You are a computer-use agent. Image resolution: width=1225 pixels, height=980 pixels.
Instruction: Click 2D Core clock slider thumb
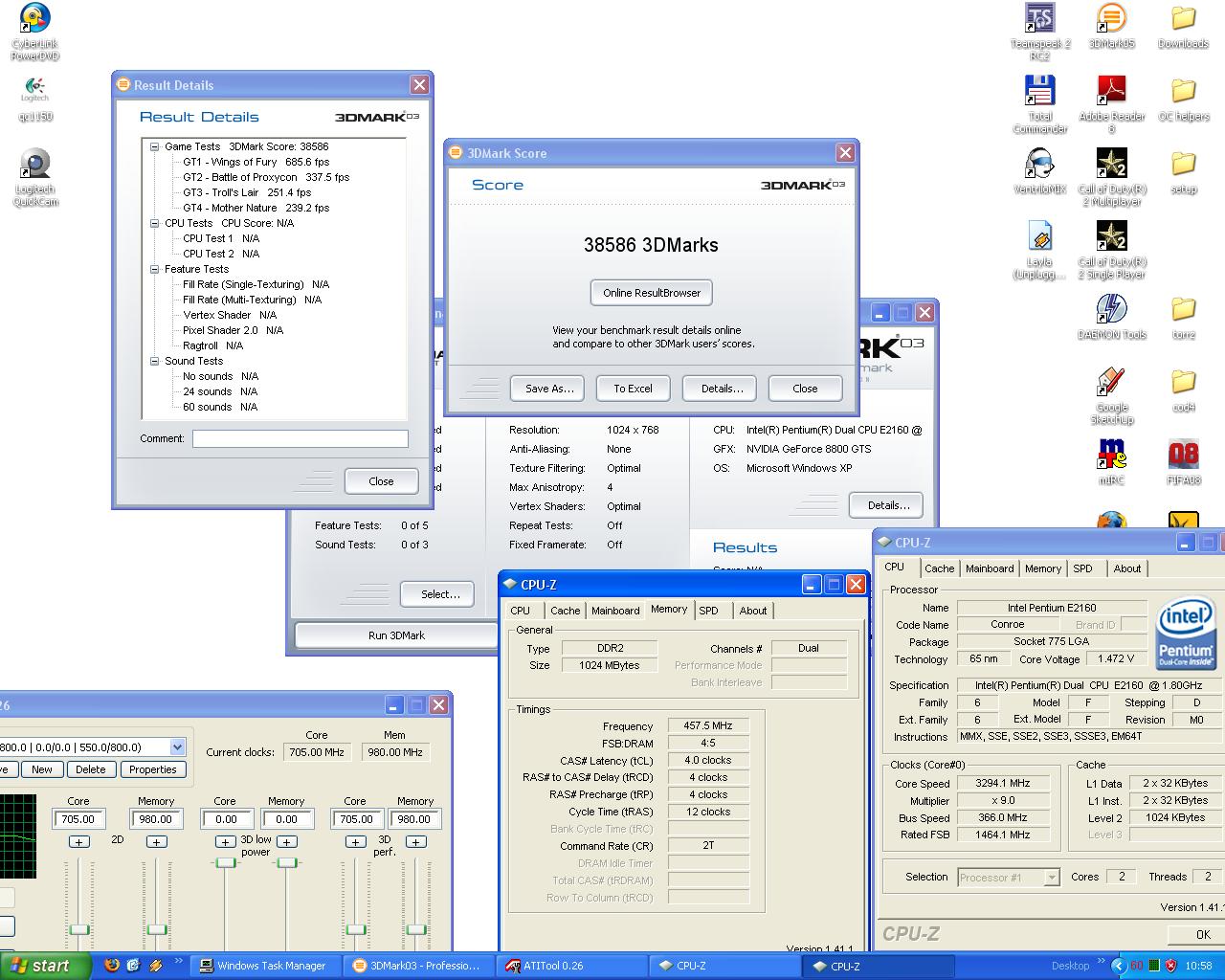point(79,929)
